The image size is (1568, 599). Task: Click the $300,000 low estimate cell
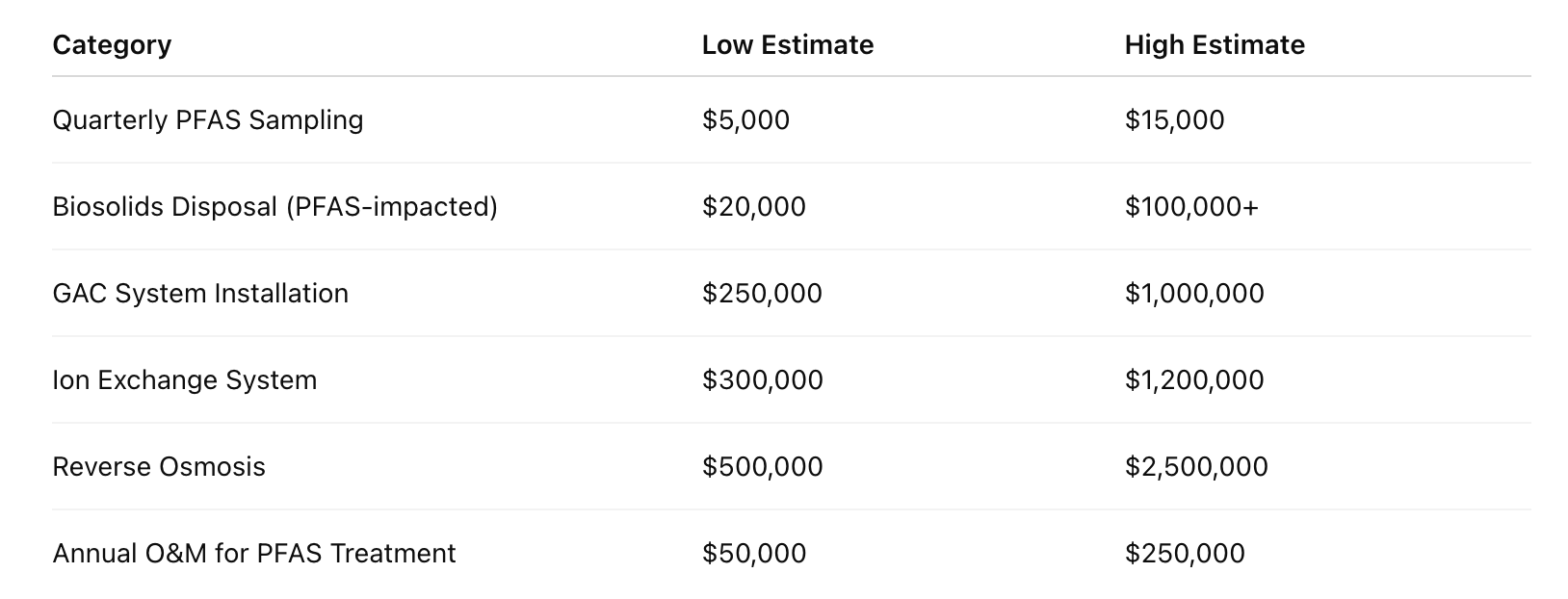[x=763, y=379]
